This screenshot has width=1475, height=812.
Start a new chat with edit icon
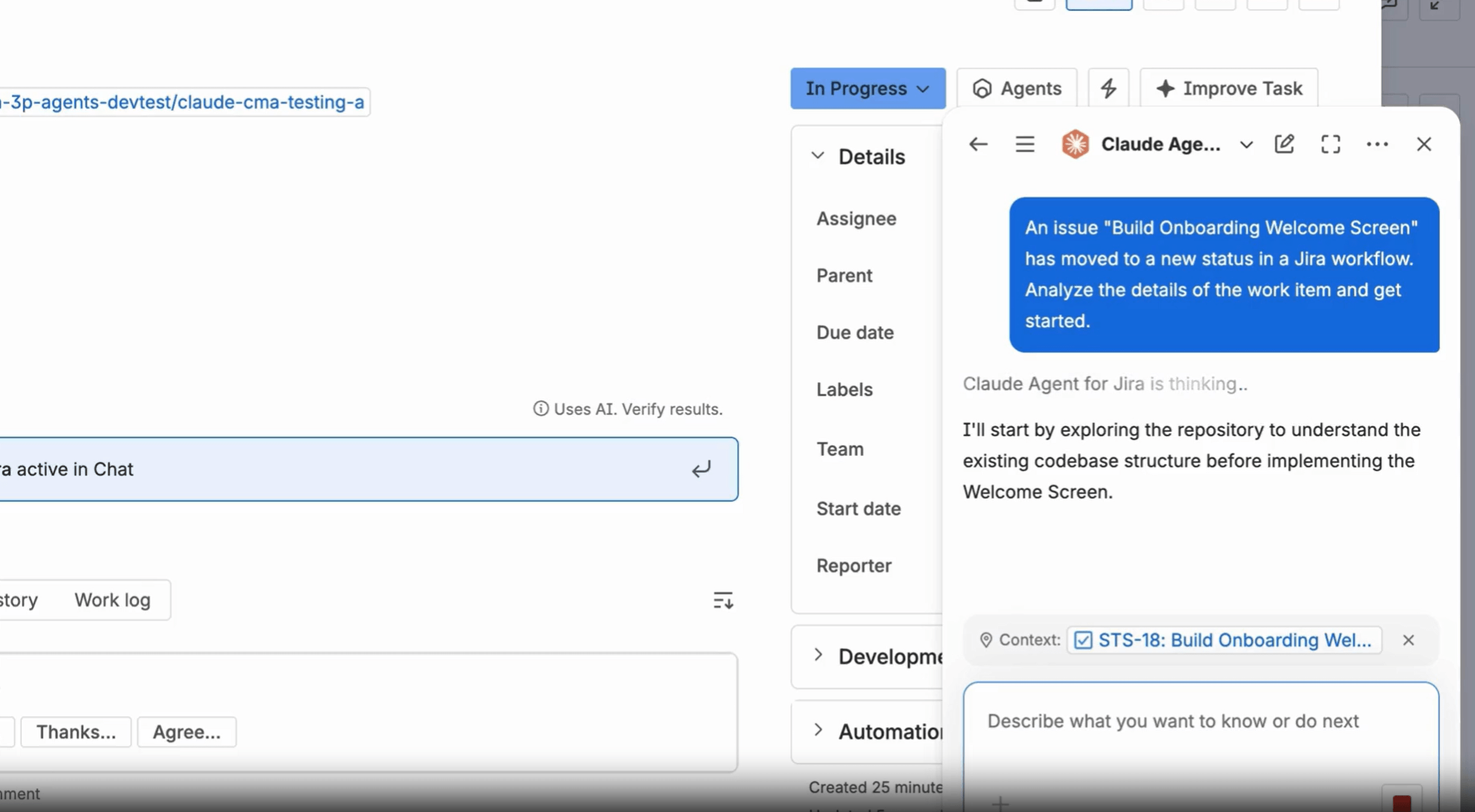tap(1284, 144)
